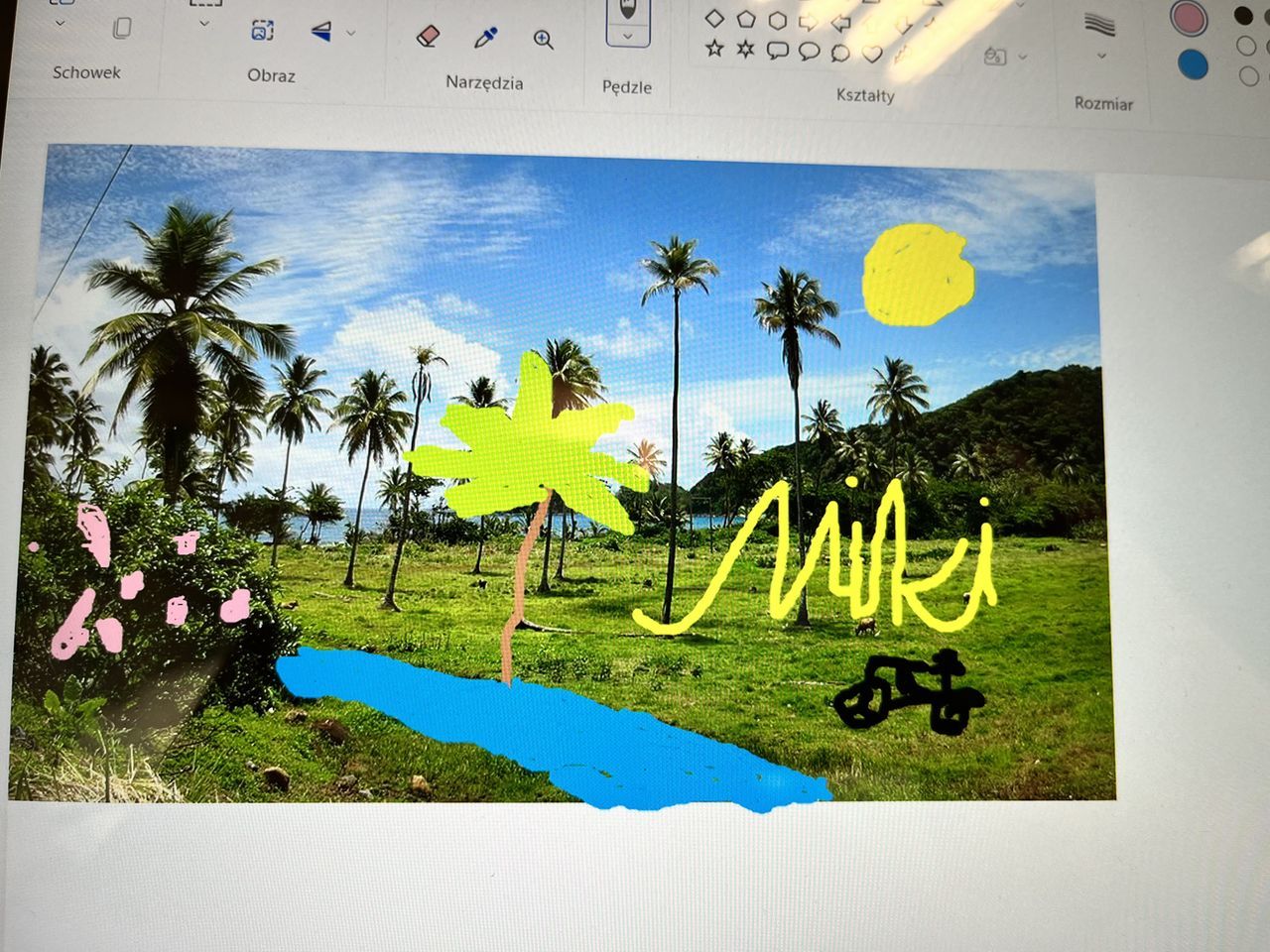The image size is (1270, 952).
Task: Expand the flip options chevron in Obraz
Action: click(350, 33)
